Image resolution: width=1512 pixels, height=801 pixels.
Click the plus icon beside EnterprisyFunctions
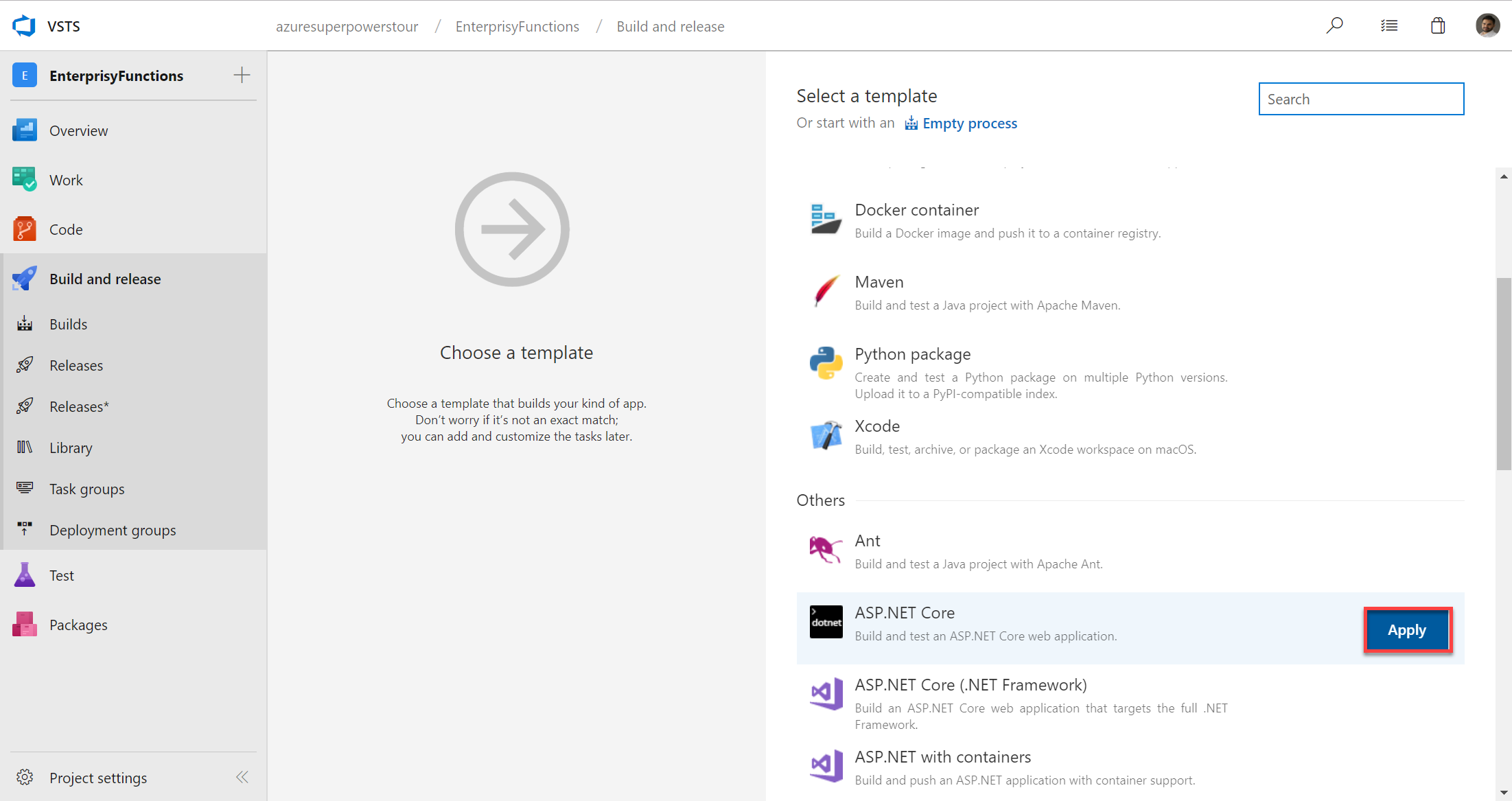pos(242,76)
